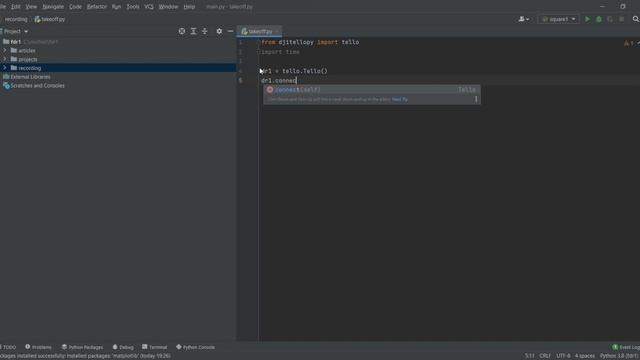640x360 pixels.
Task: Select opened file locate icon in Project panel
Action: click(182, 31)
